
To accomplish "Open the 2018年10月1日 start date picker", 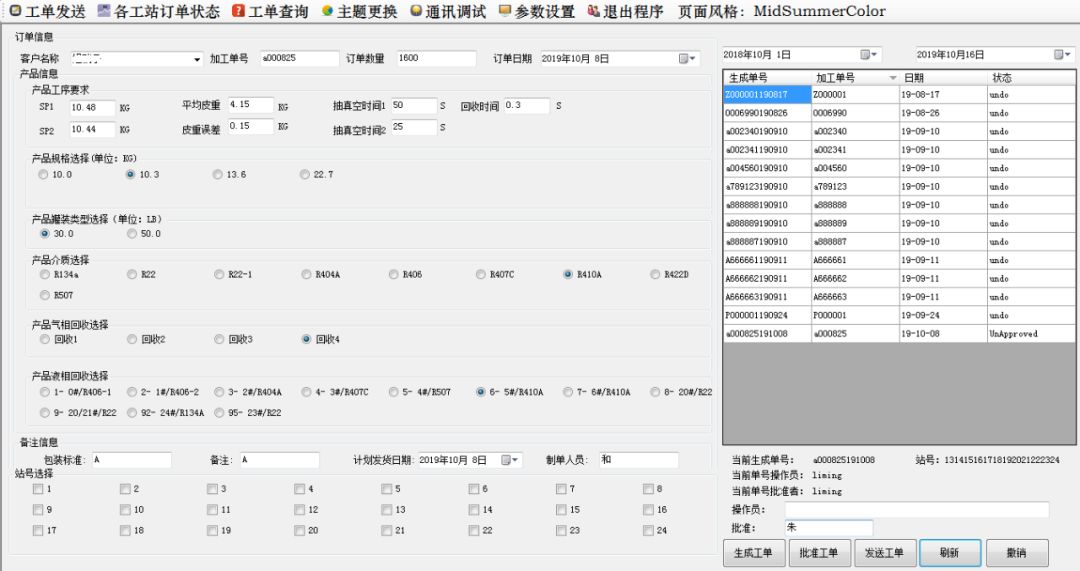I will (x=868, y=54).
